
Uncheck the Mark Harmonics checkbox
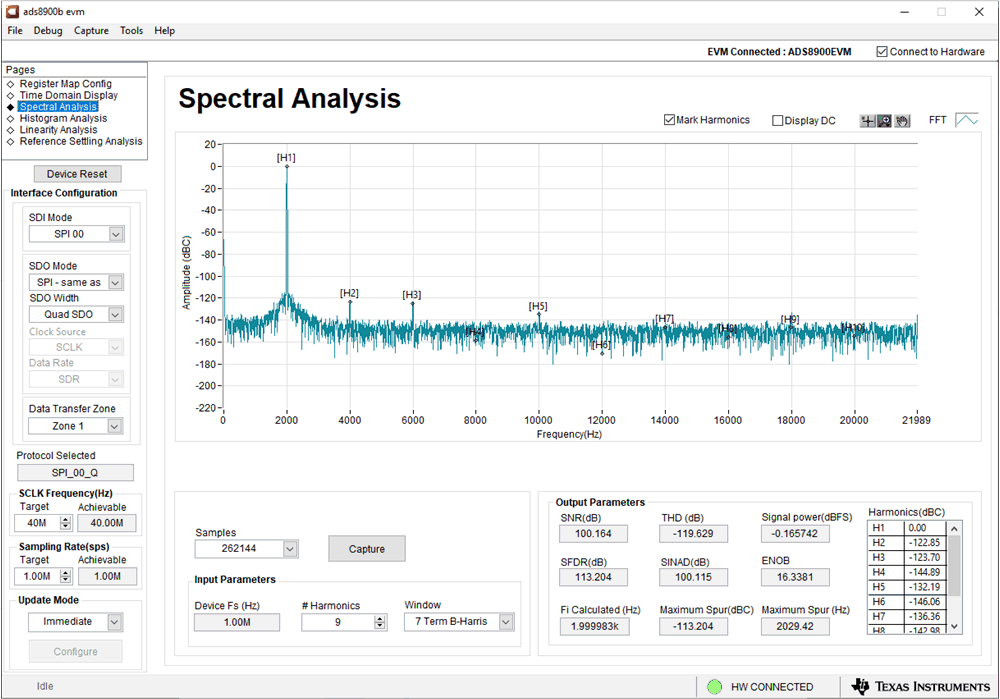point(670,120)
